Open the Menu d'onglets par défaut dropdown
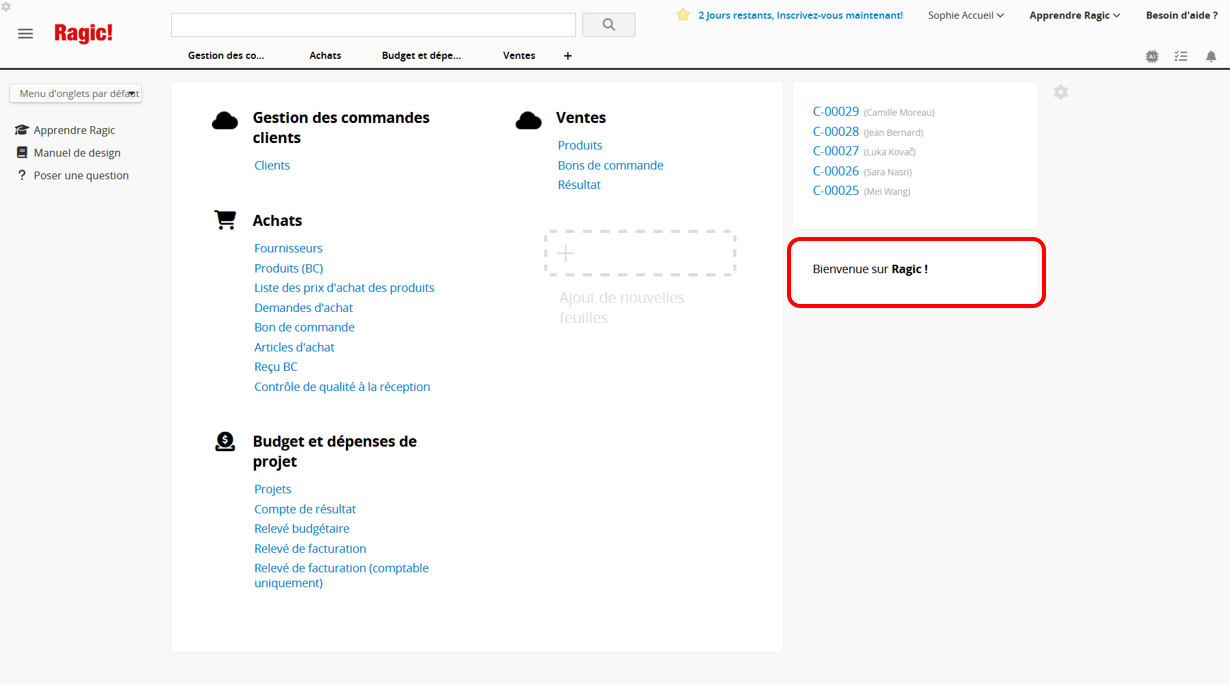Image resolution: width=1230 pixels, height=684 pixels. coord(76,93)
